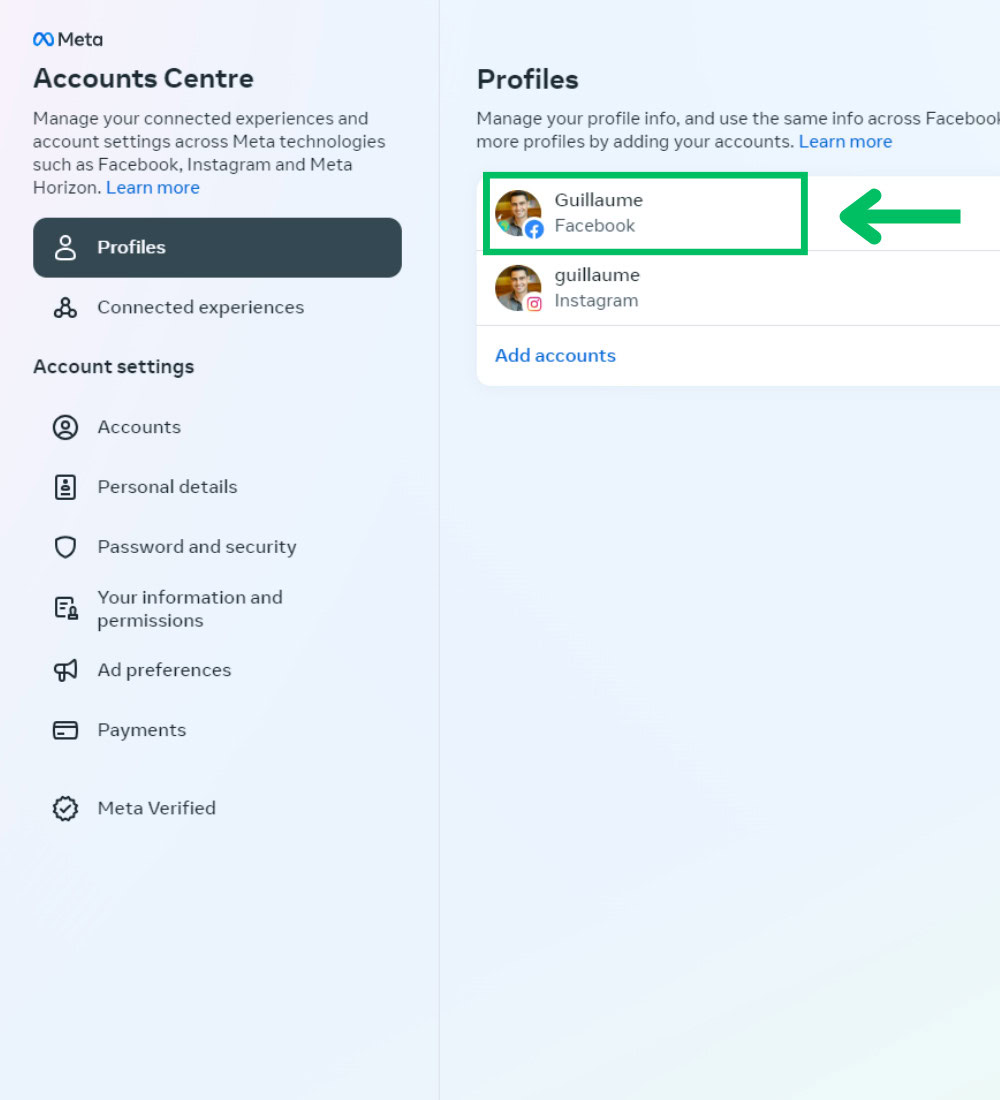
Task: Open Password and security settings
Action: point(196,547)
